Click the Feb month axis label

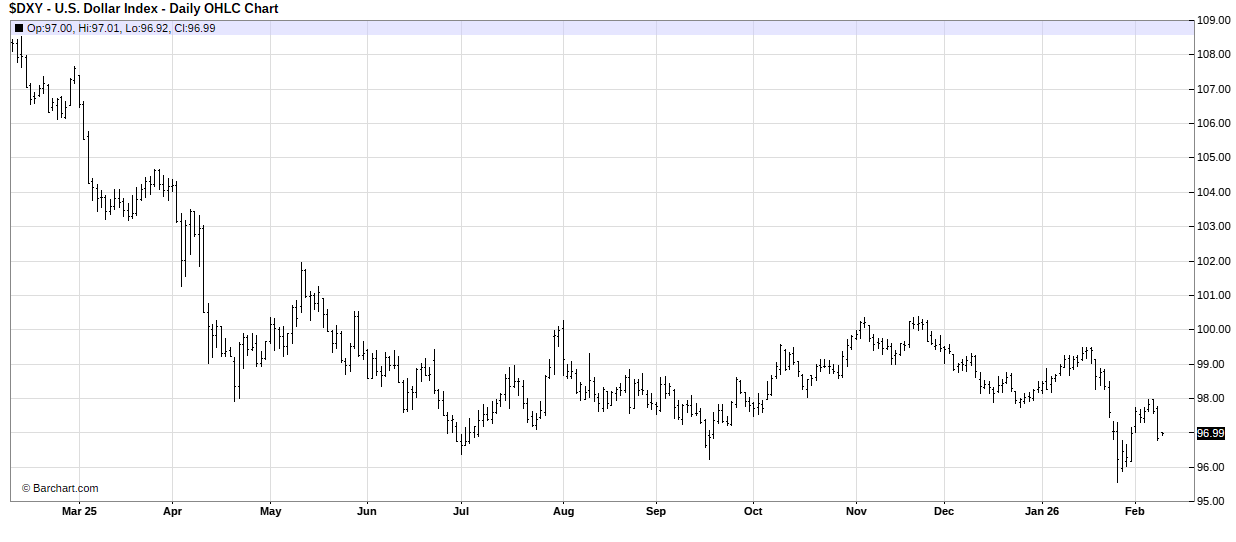coord(1135,511)
